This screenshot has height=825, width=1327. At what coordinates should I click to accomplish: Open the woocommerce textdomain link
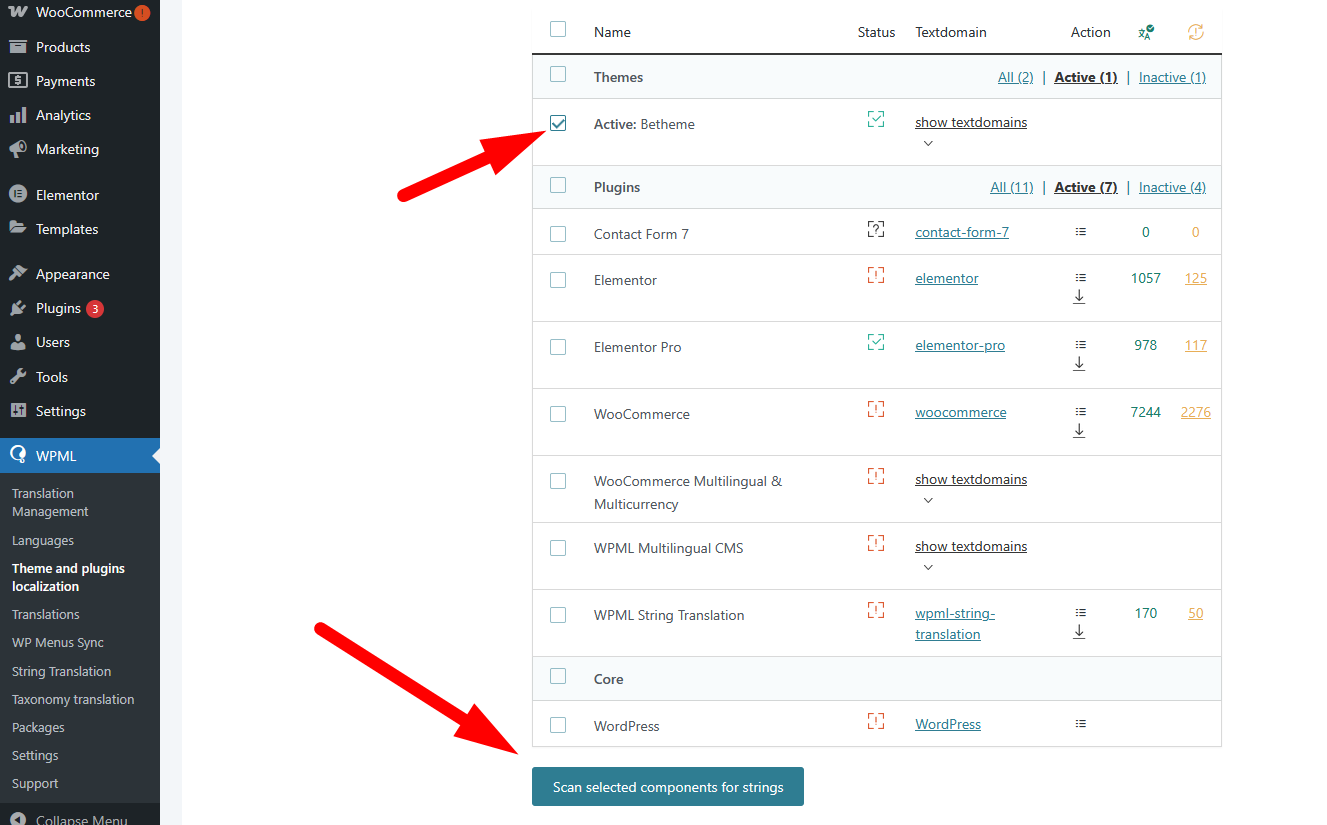[x=961, y=412]
